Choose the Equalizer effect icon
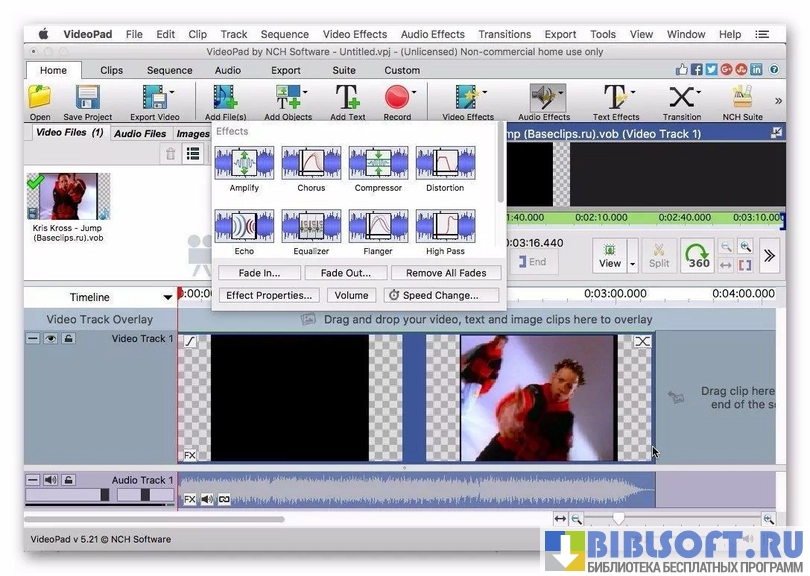Screen dimensions: 810x576 point(311,227)
